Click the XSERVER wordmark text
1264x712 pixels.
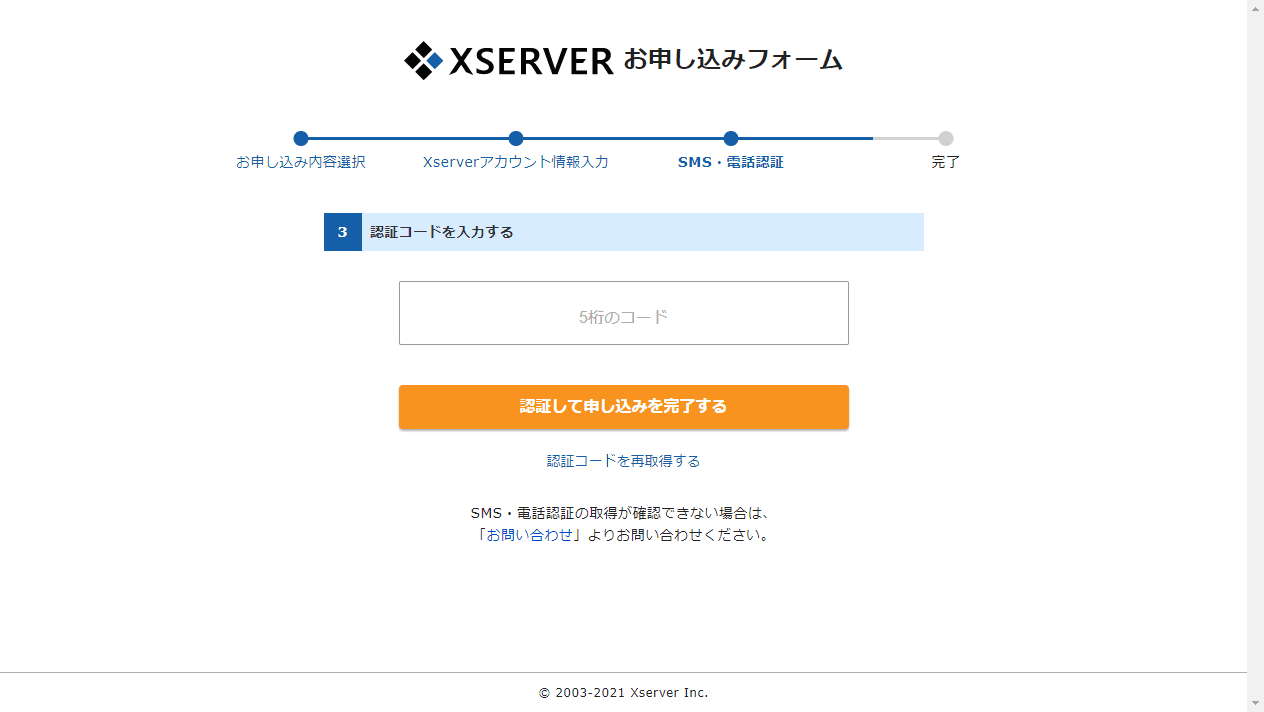click(531, 61)
